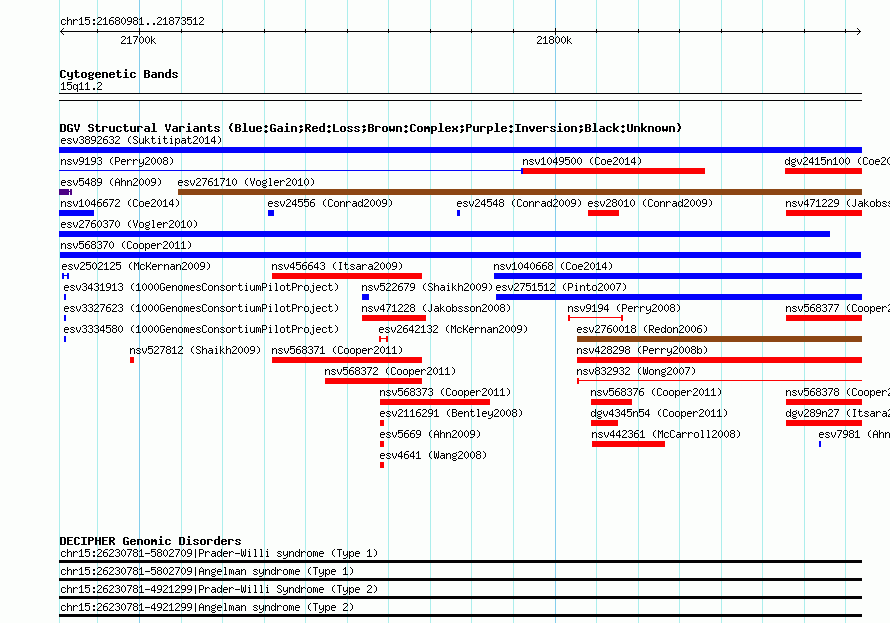Click the esv2502125 (McKernan2009) label
Image resolution: width=890 pixels, height=623 pixels.
136,266
